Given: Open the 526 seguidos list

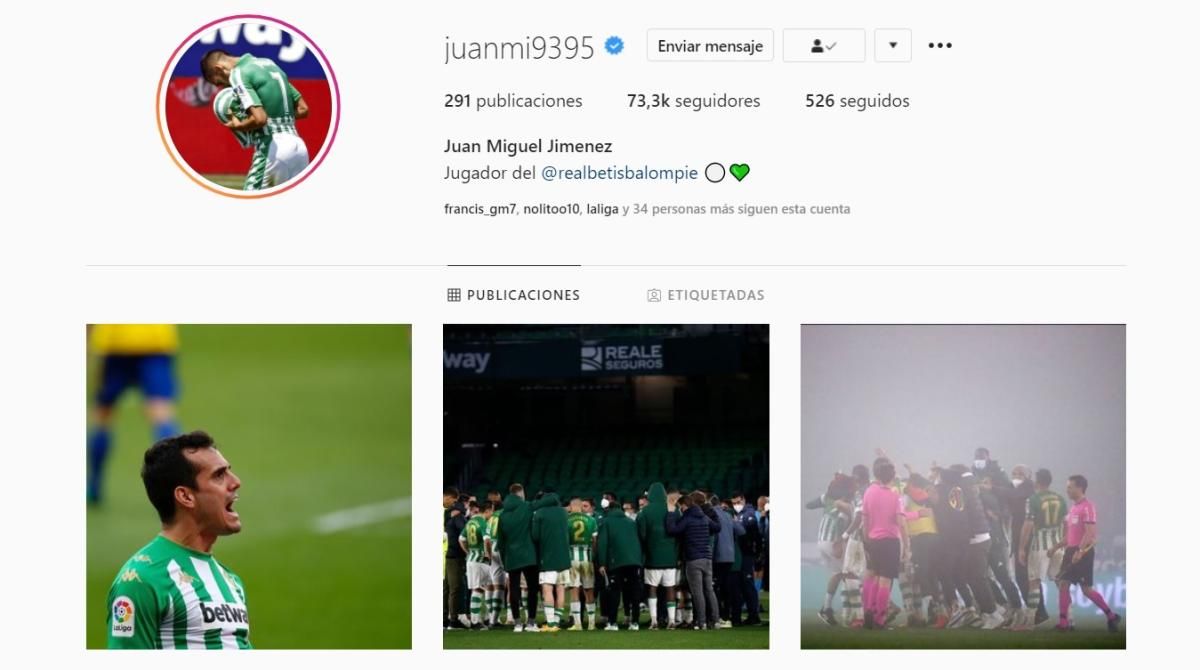Looking at the screenshot, I should tap(857, 101).
